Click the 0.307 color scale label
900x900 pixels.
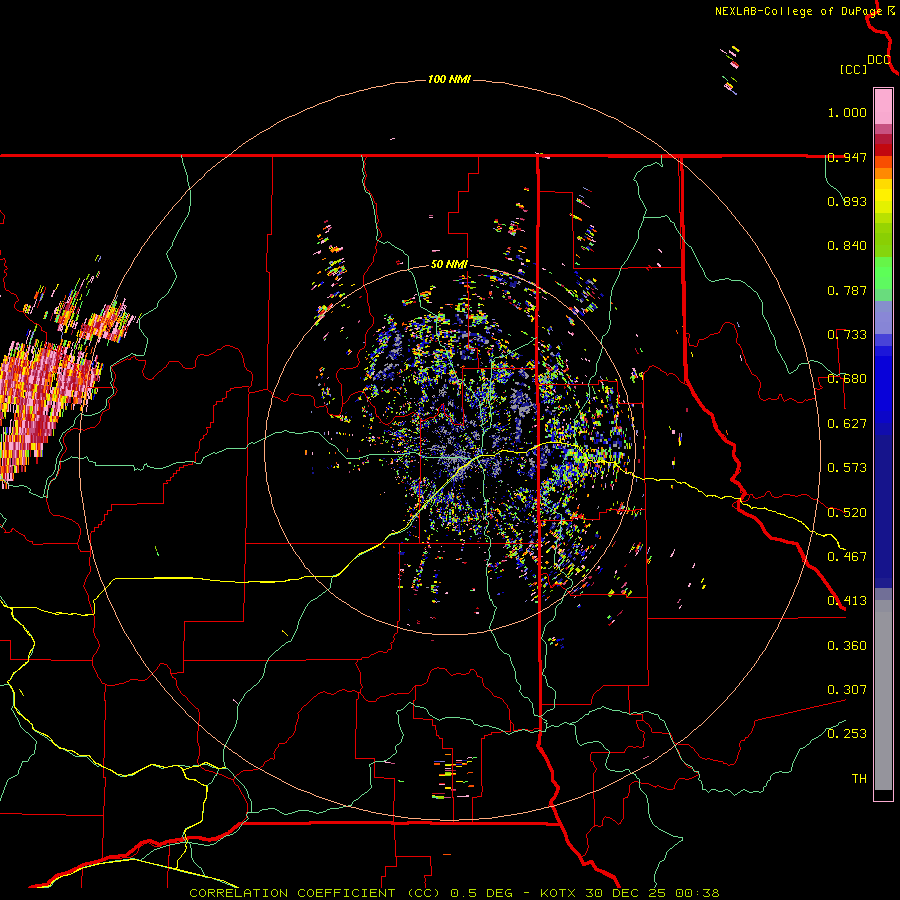[847, 690]
